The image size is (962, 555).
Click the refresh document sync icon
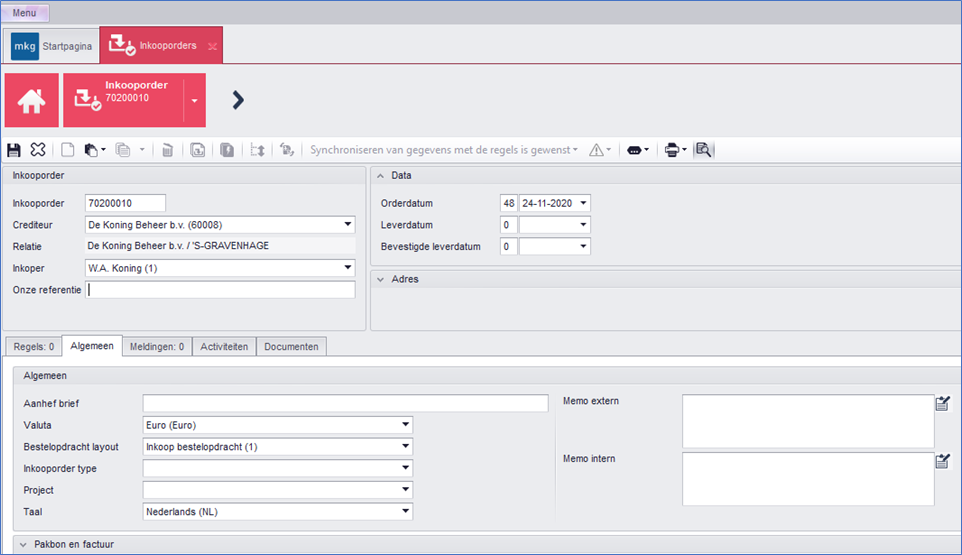tap(287, 150)
